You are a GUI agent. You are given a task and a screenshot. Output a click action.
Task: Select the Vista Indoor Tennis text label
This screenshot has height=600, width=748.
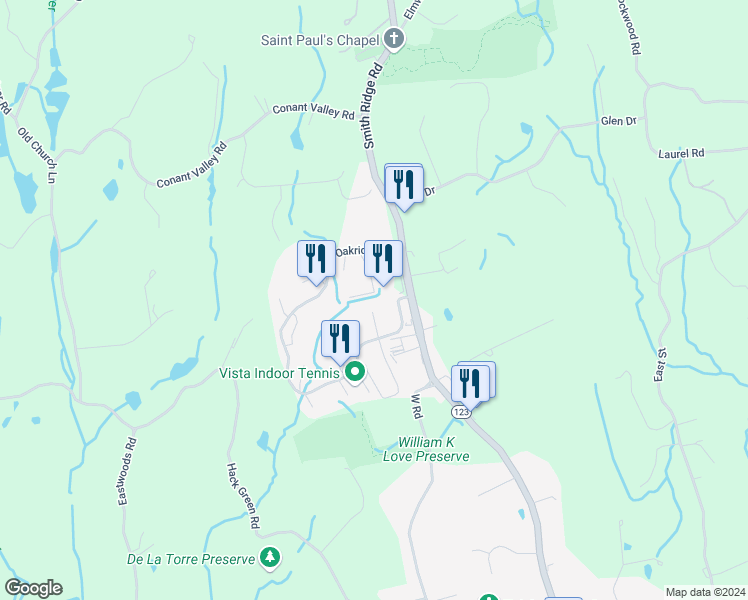[x=280, y=373]
